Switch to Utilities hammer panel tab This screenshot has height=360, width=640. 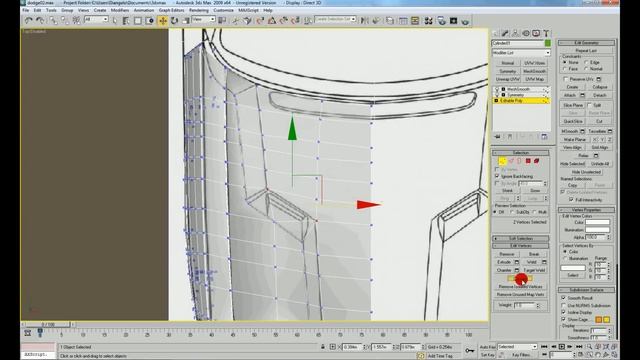point(546,33)
